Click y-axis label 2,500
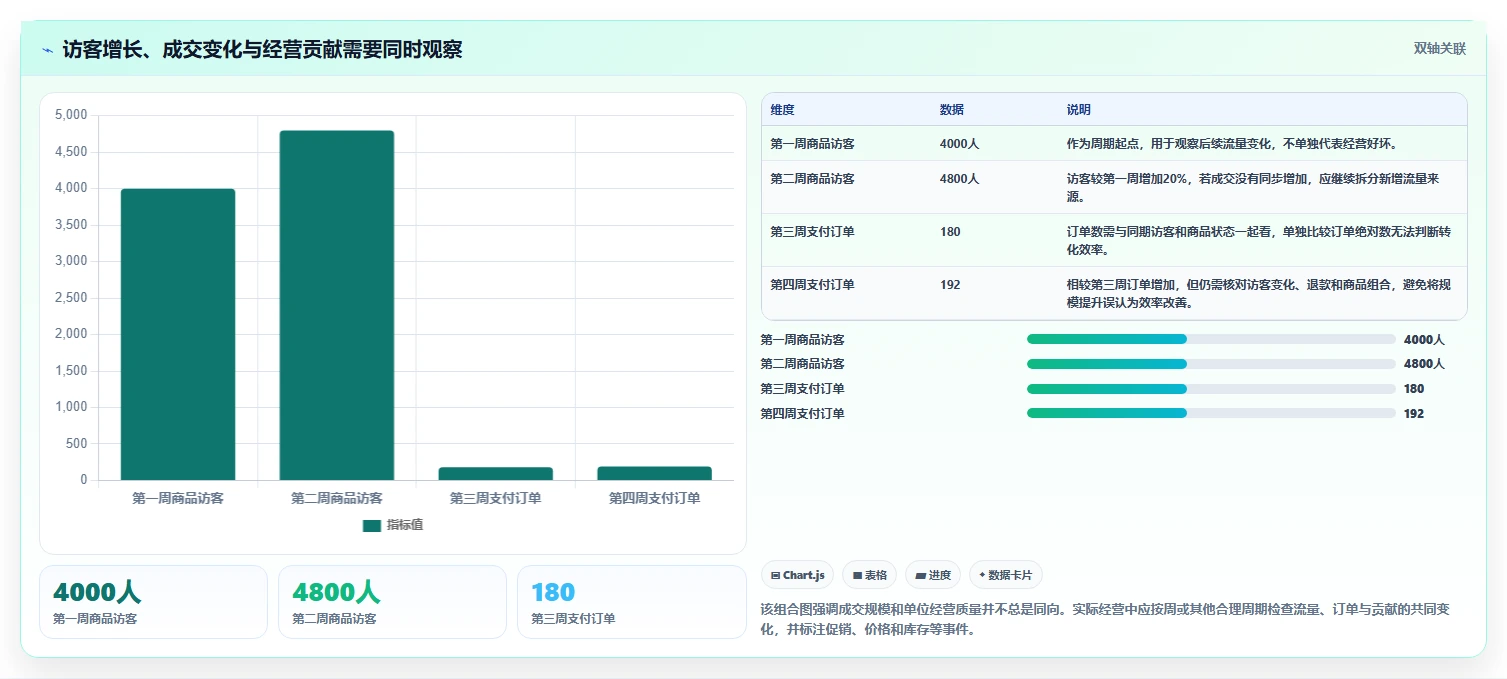The image size is (1507, 679). click(x=71, y=298)
